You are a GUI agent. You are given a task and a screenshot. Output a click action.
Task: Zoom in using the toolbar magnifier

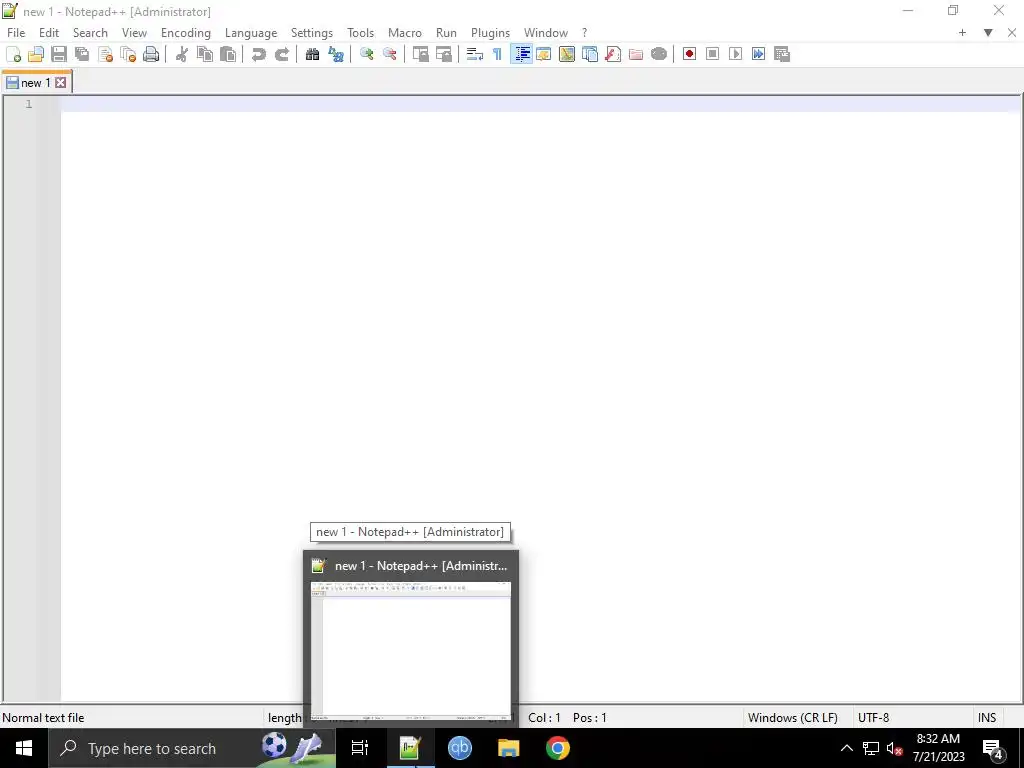click(367, 54)
